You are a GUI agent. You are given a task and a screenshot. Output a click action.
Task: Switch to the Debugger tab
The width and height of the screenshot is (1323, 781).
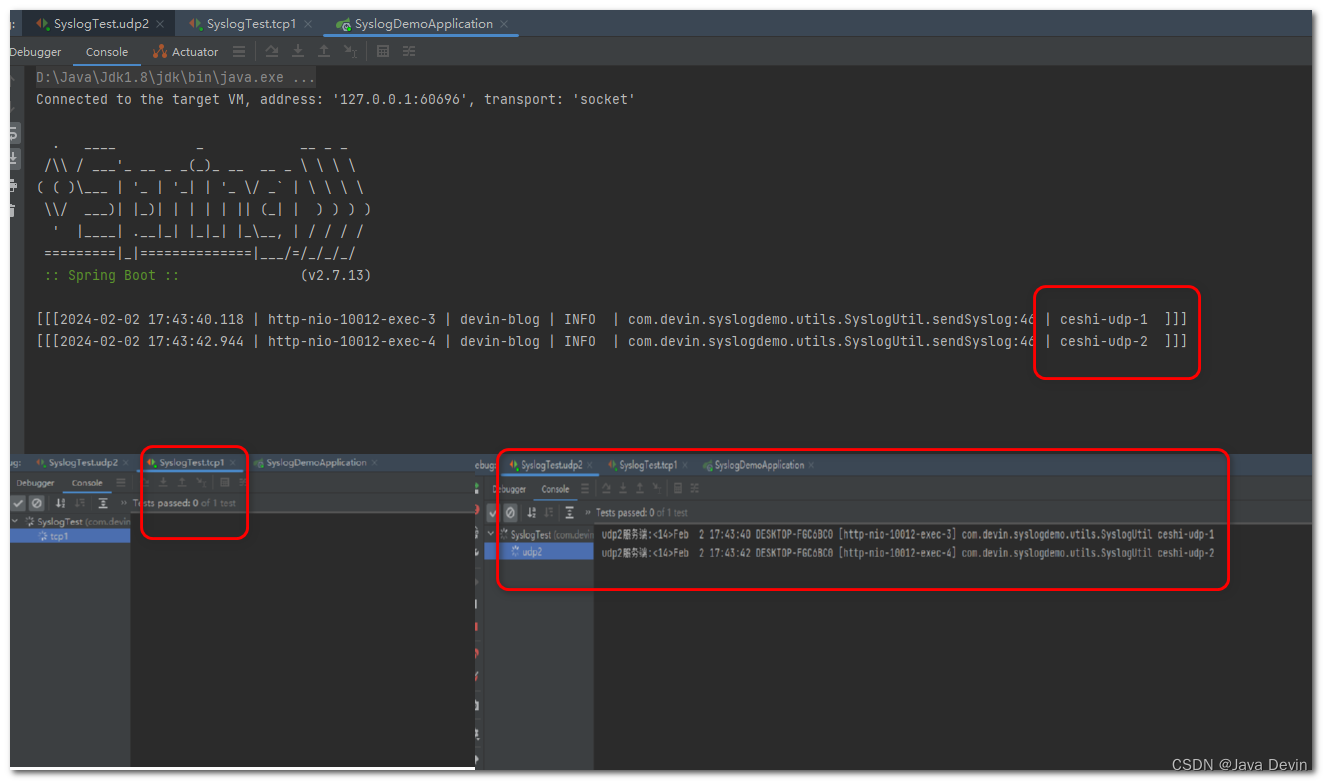35,51
